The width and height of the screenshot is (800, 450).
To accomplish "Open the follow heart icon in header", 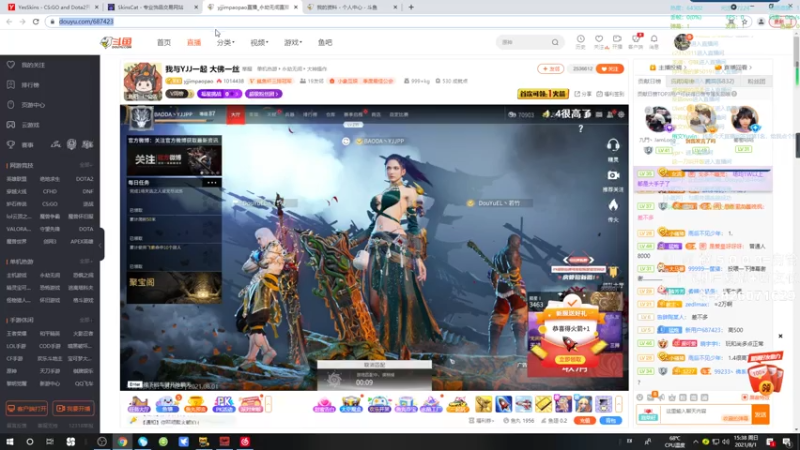I will click(599, 41).
